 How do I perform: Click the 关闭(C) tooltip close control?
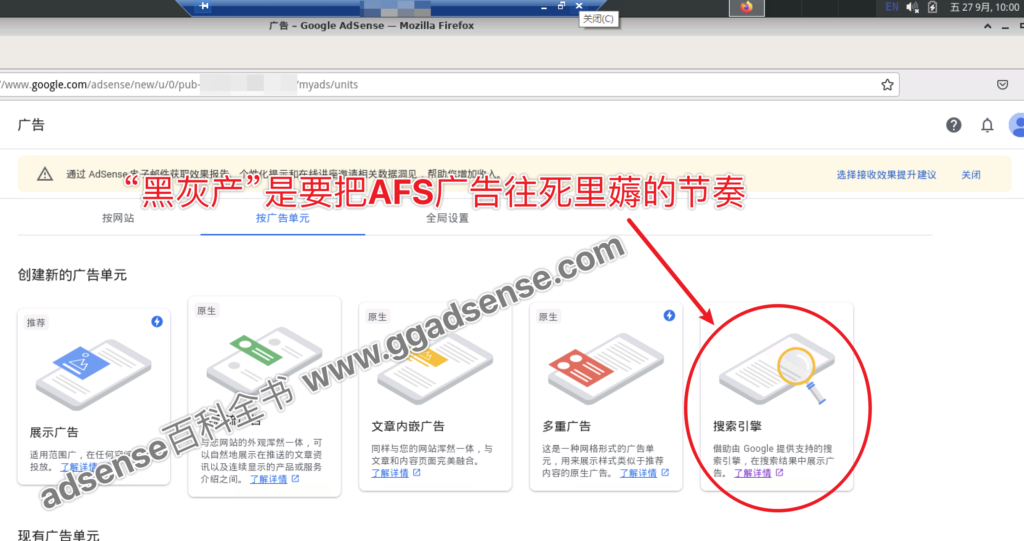[x=579, y=5]
